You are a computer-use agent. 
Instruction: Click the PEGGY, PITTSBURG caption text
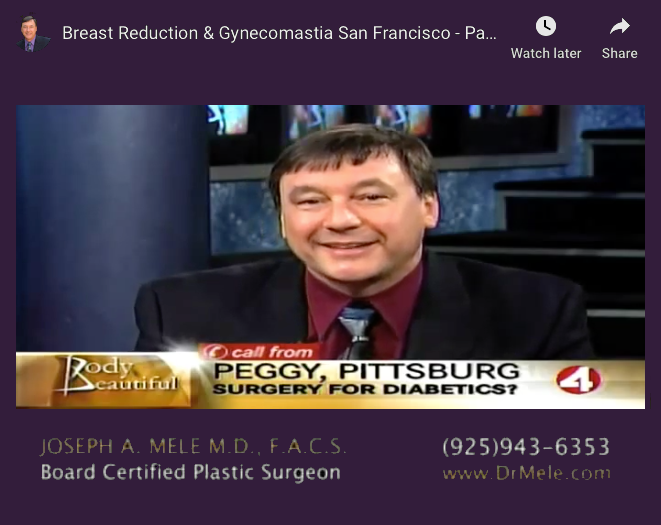pos(366,372)
